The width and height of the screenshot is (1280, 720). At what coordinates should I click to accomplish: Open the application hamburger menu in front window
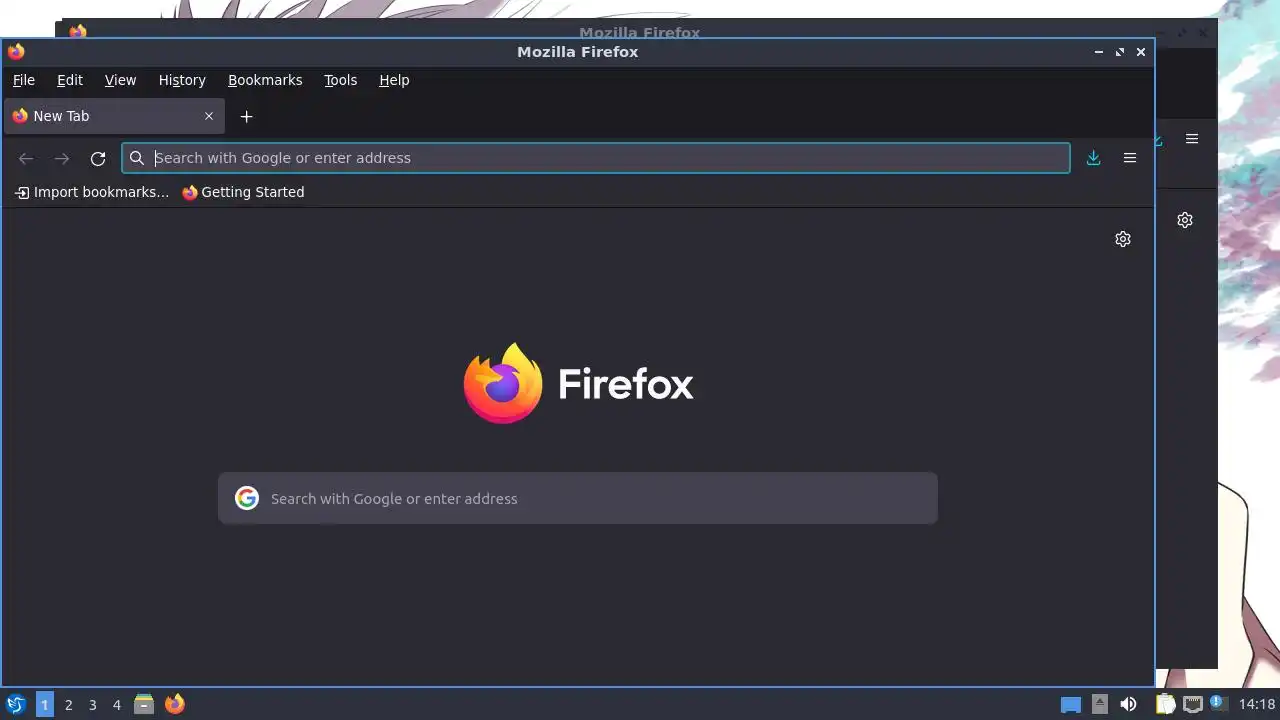[1130, 158]
